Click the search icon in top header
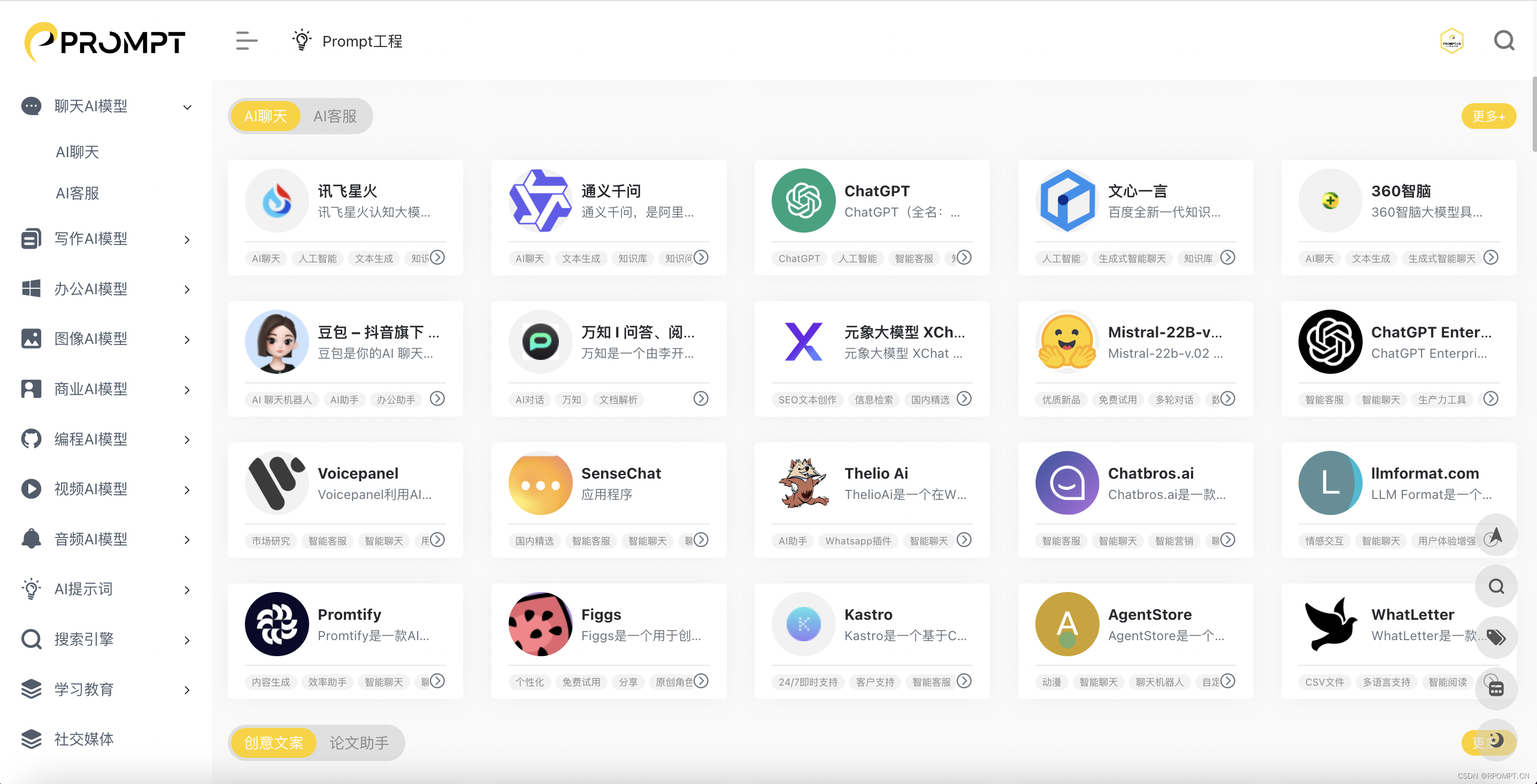Image resolution: width=1537 pixels, height=784 pixels. click(x=1504, y=41)
